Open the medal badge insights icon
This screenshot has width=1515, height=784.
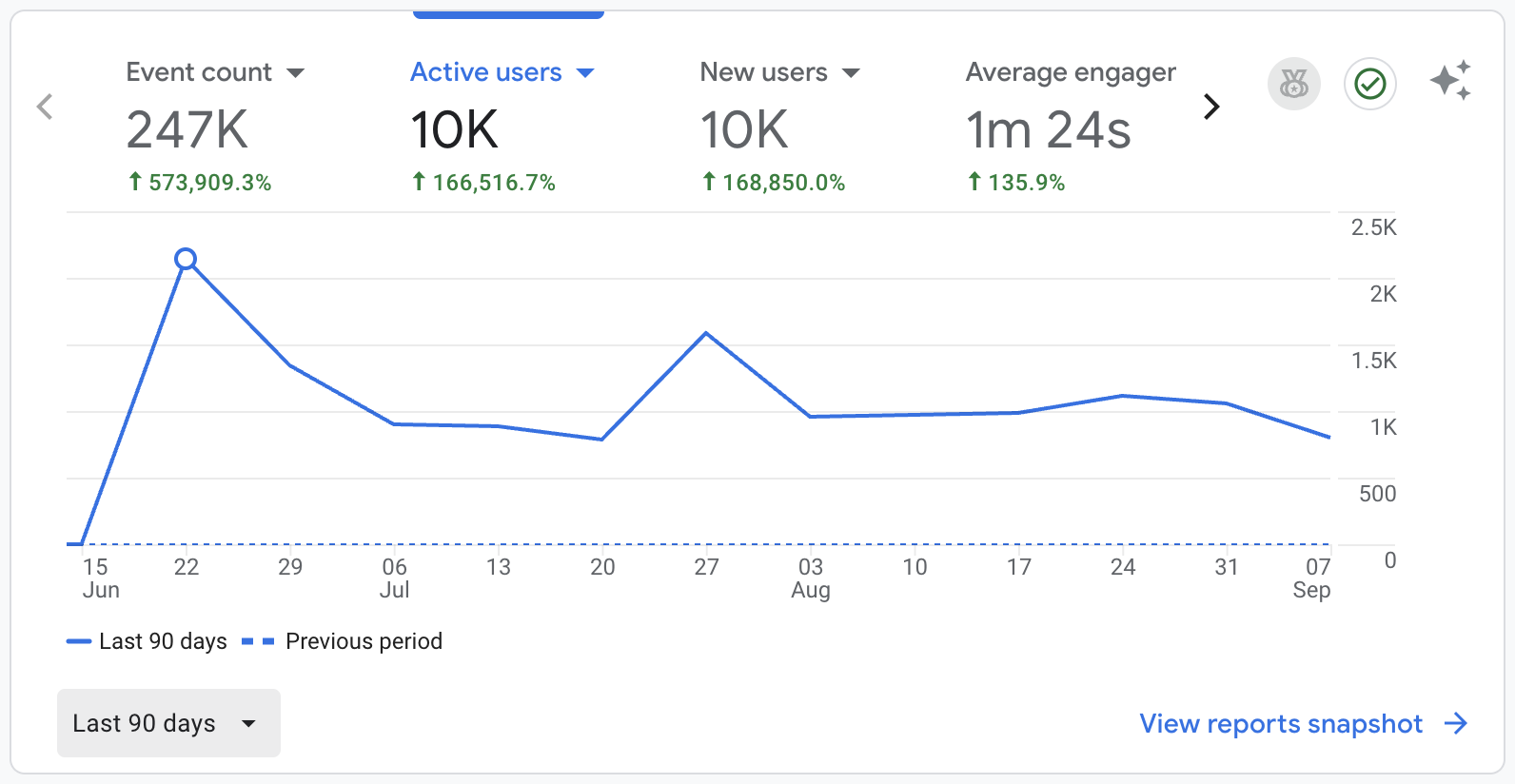(x=1293, y=85)
